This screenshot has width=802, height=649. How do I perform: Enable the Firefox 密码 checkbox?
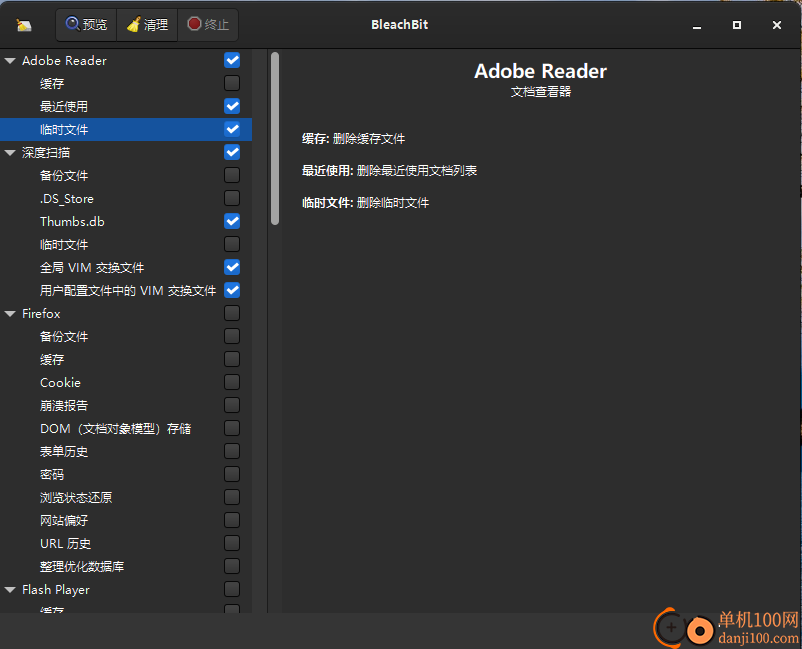[x=232, y=474]
